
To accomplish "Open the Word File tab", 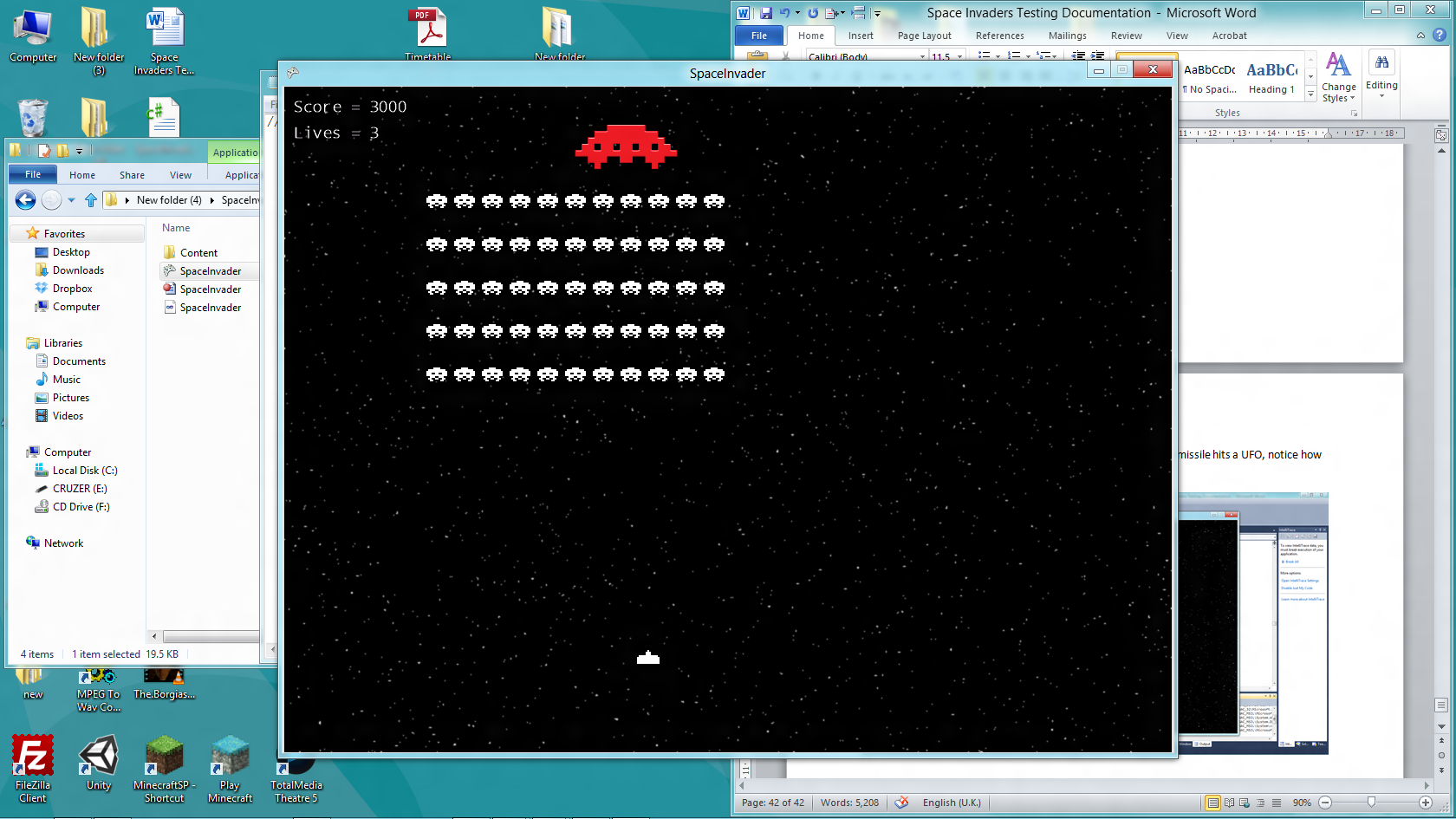I will pyautogui.click(x=759, y=36).
